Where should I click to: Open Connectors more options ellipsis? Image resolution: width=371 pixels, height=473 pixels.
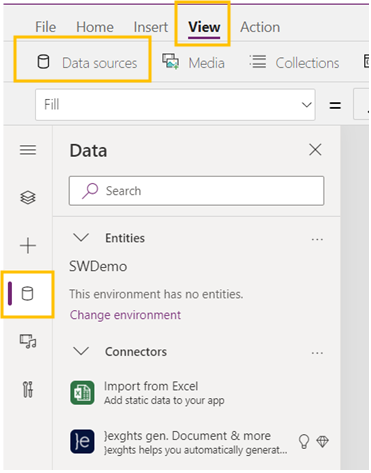(317, 353)
